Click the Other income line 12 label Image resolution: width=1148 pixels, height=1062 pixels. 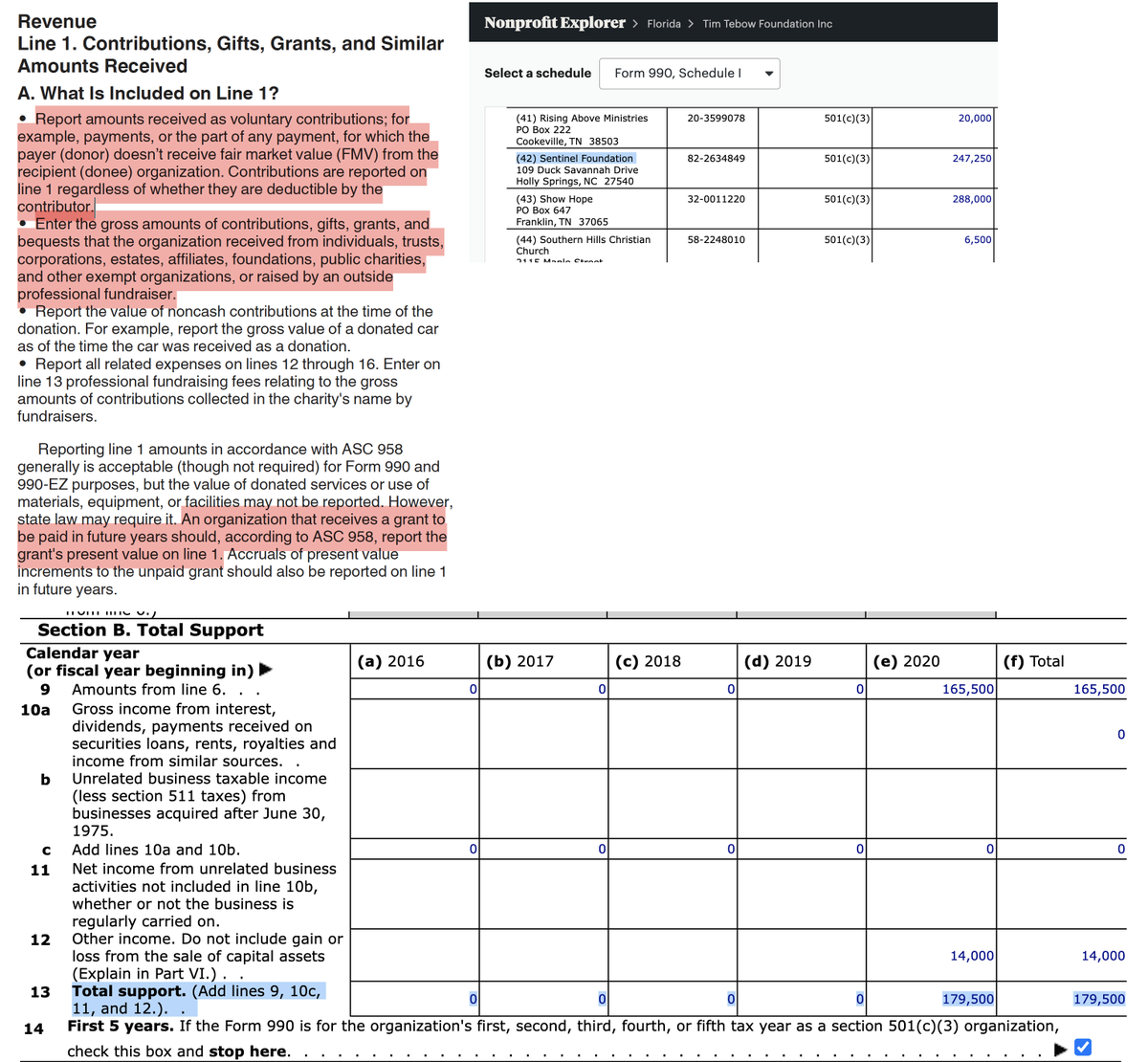[207, 956]
